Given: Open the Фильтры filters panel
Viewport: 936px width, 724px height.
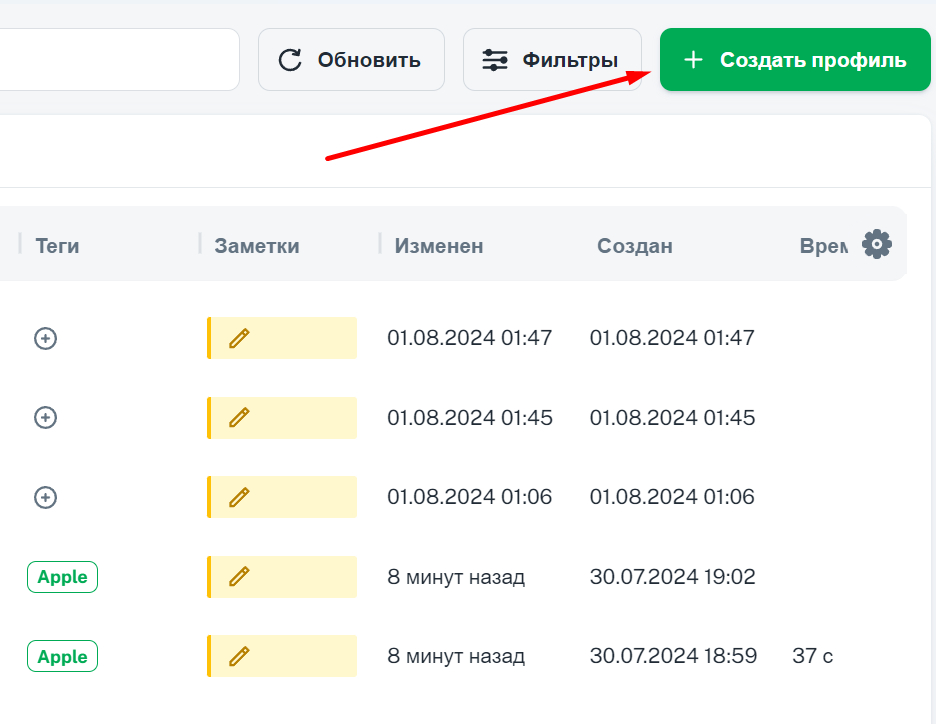Looking at the screenshot, I should (x=552, y=60).
